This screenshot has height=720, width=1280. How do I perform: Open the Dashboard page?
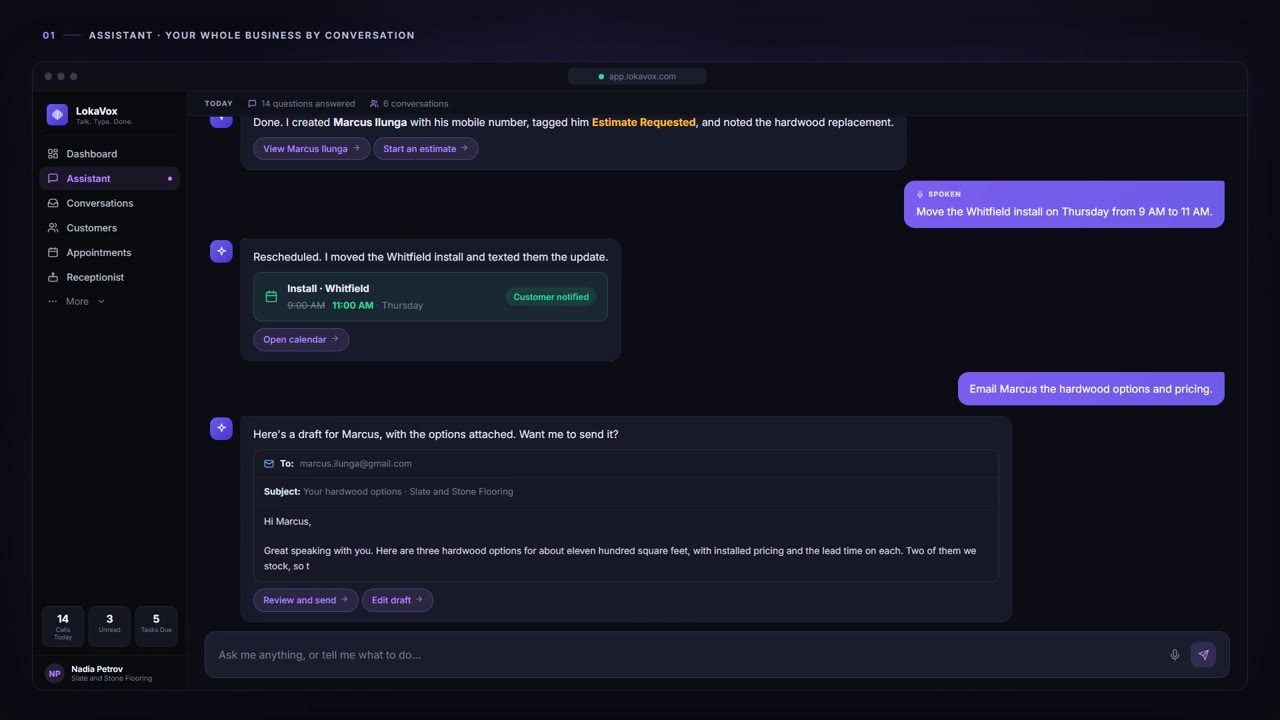tap(109, 154)
